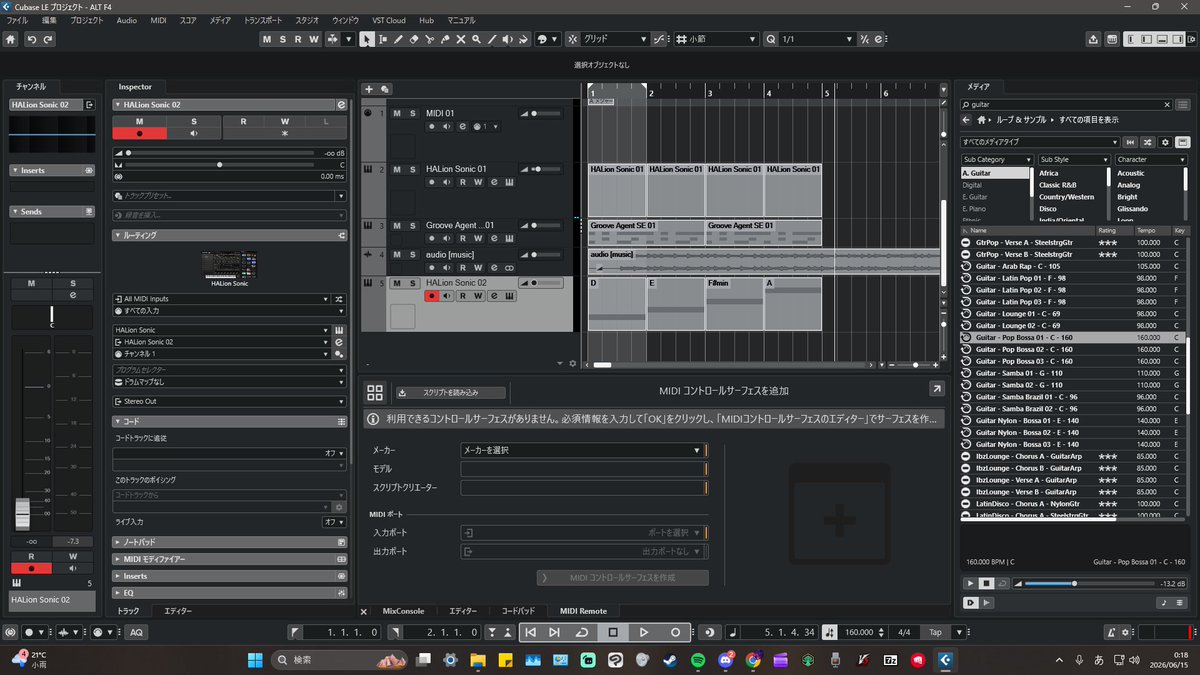Click the grid icon in MIDI Remote
1200x675 pixels.
click(375, 393)
